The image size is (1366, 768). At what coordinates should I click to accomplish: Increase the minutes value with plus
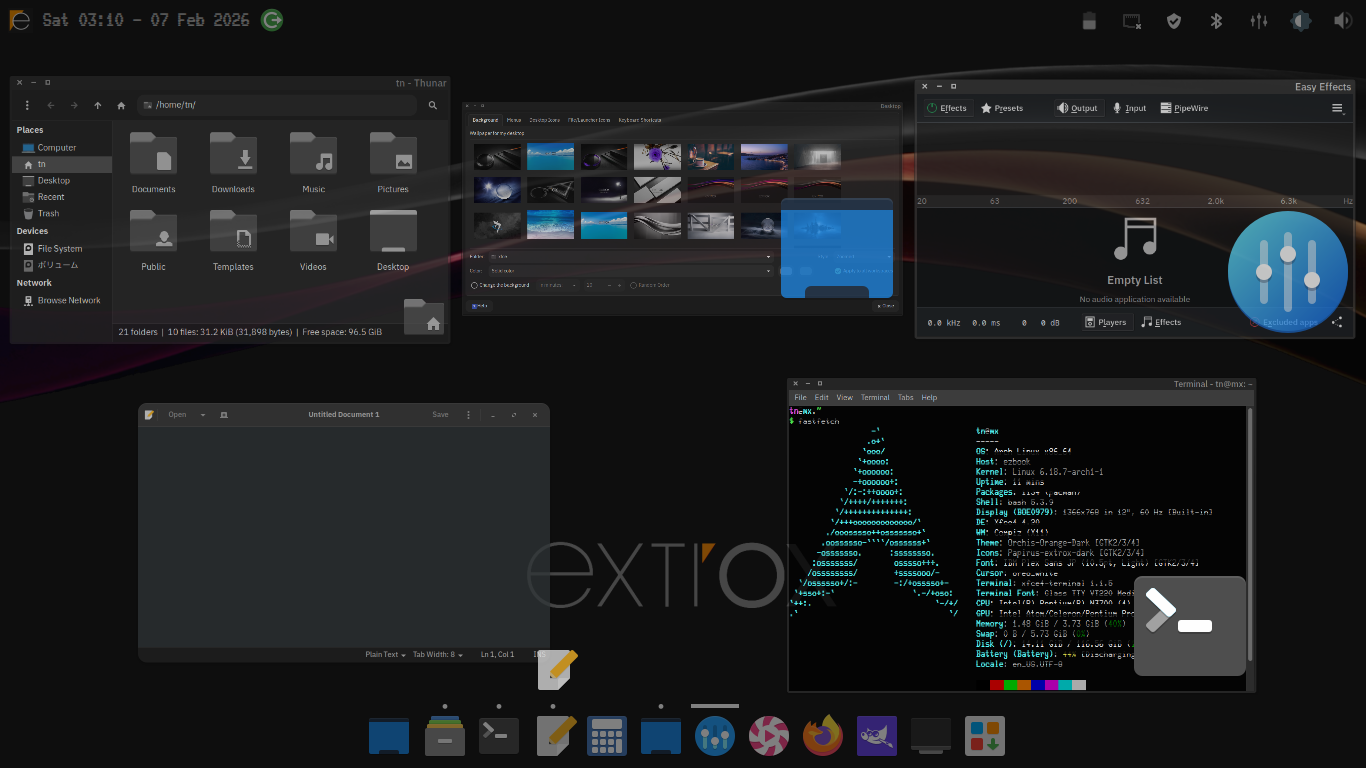click(619, 285)
